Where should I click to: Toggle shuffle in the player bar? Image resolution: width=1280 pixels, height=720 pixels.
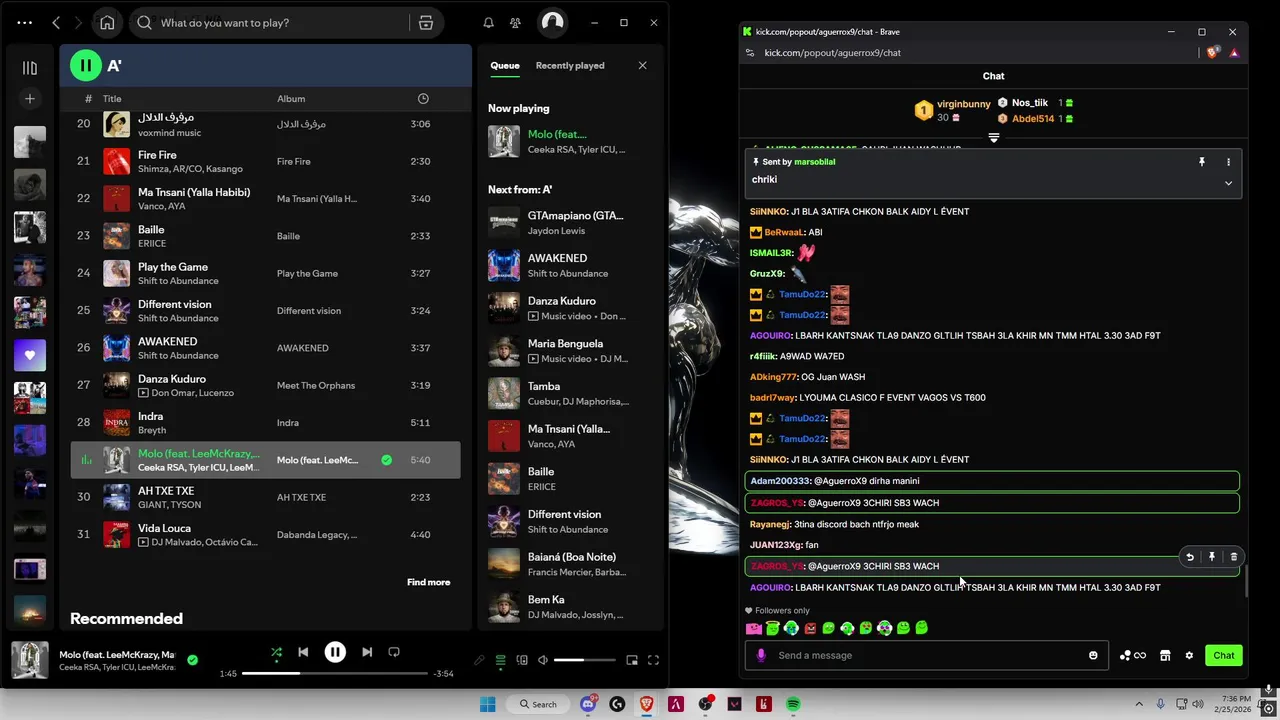pos(276,652)
